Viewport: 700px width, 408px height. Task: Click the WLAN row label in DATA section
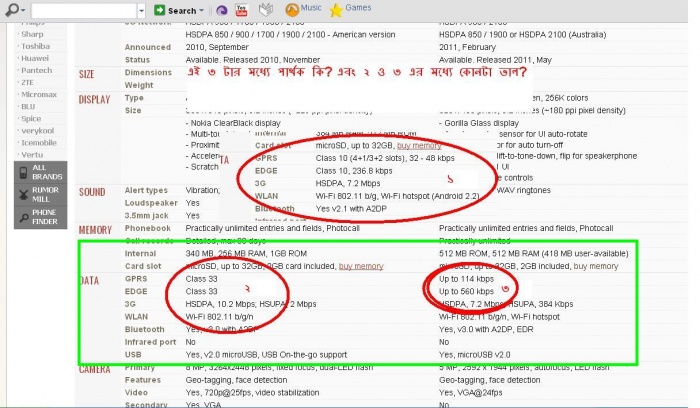pos(136,317)
